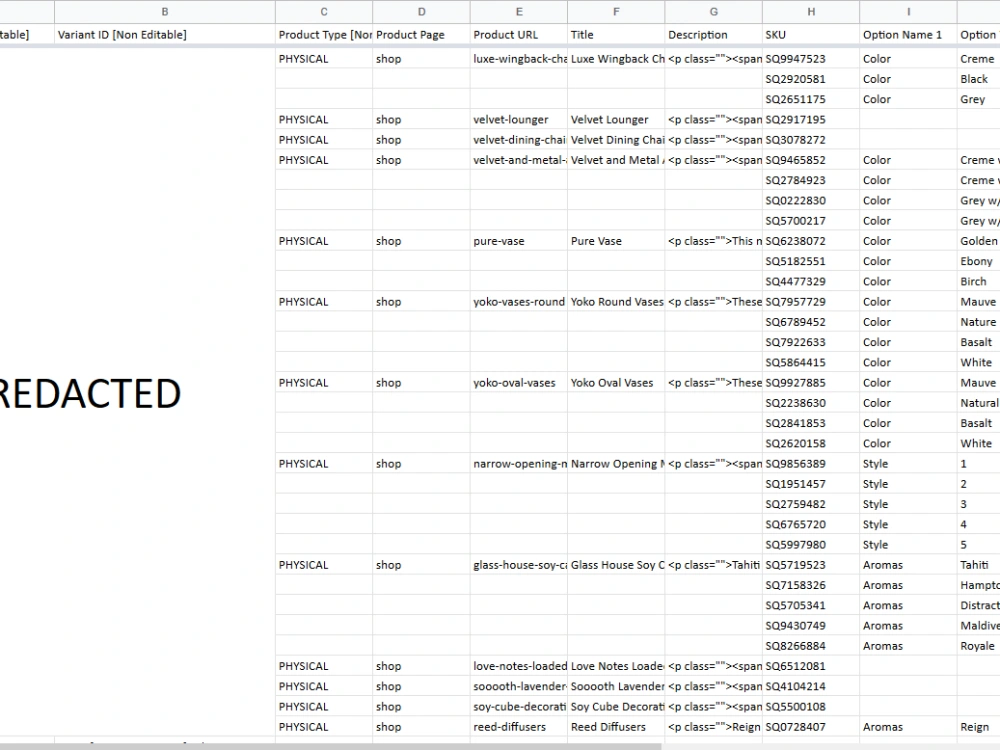Select 'Style' cell in SQ1951457 row

coord(908,484)
